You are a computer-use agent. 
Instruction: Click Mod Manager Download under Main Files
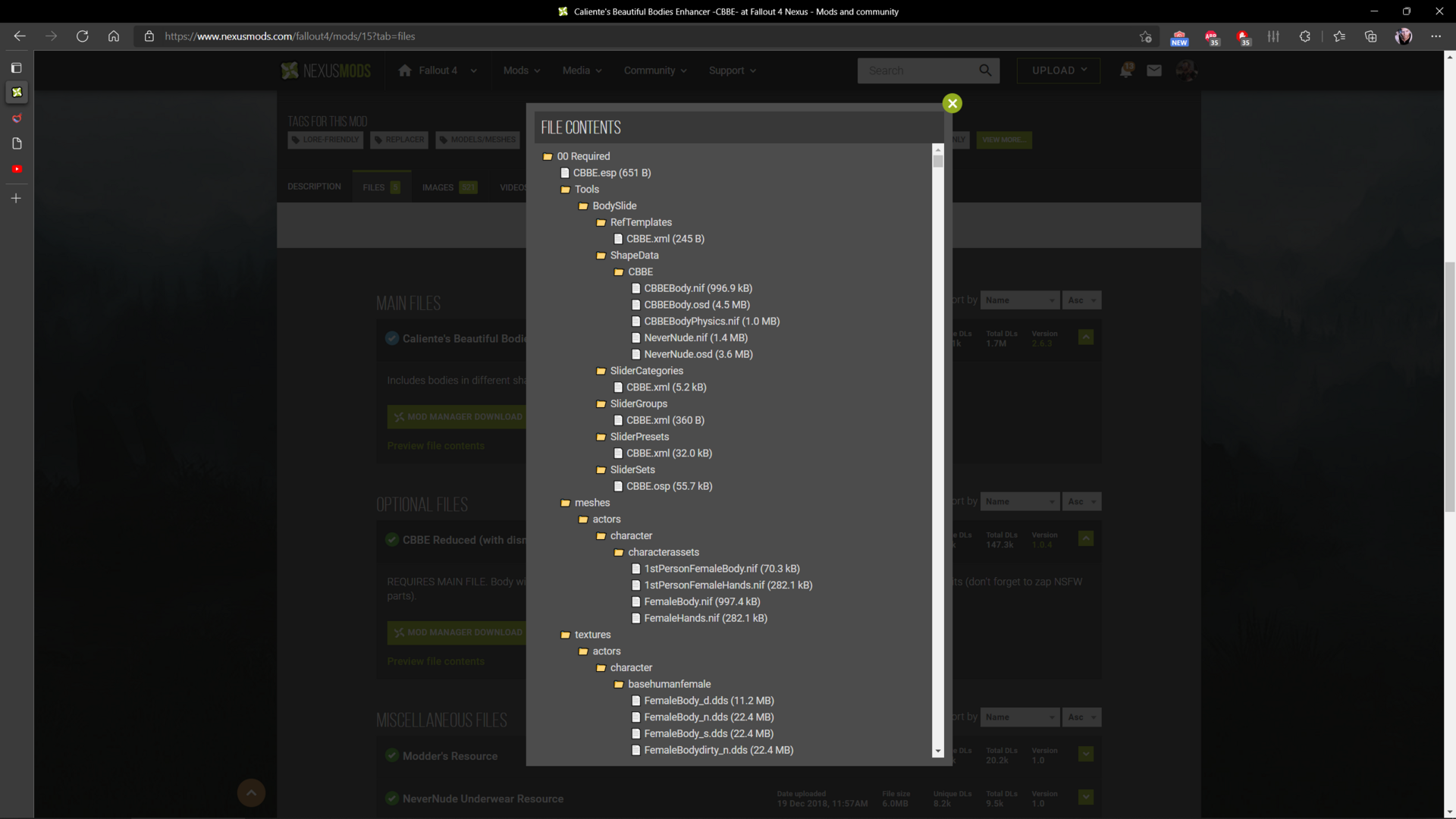pyautogui.click(x=457, y=417)
